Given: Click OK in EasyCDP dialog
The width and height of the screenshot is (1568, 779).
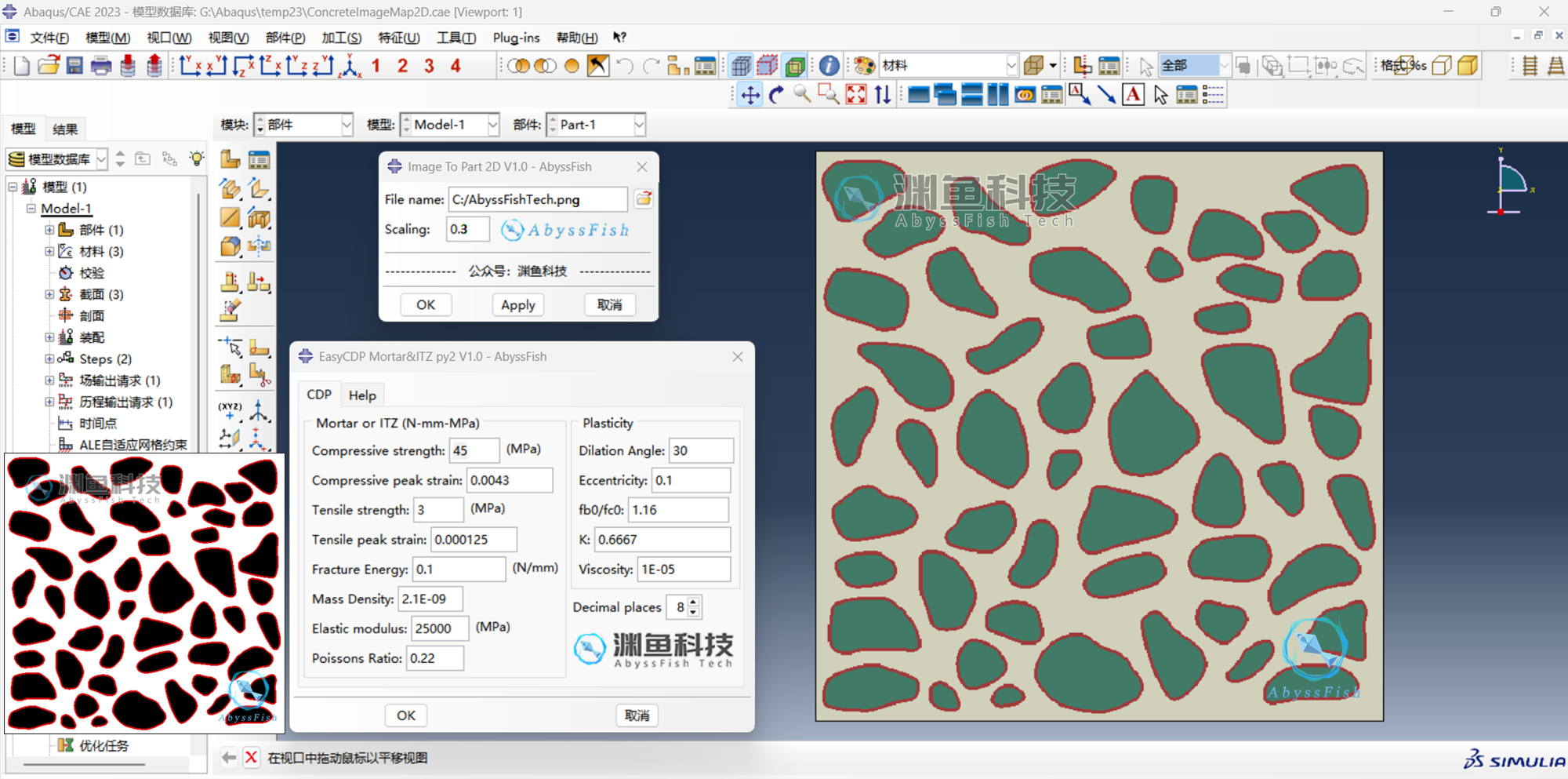Looking at the screenshot, I should [x=406, y=715].
